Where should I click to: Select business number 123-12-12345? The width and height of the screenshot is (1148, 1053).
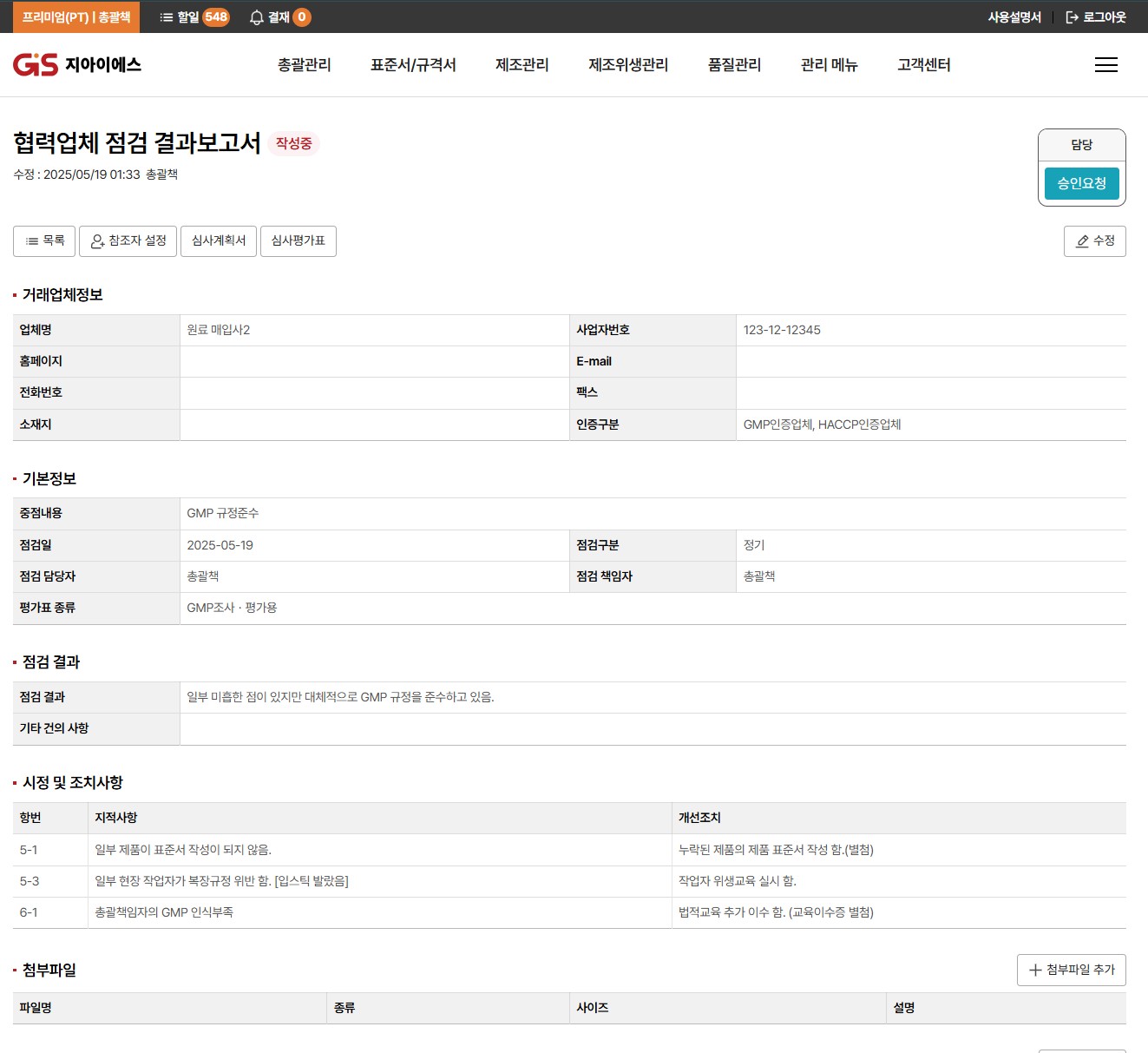(x=782, y=330)
